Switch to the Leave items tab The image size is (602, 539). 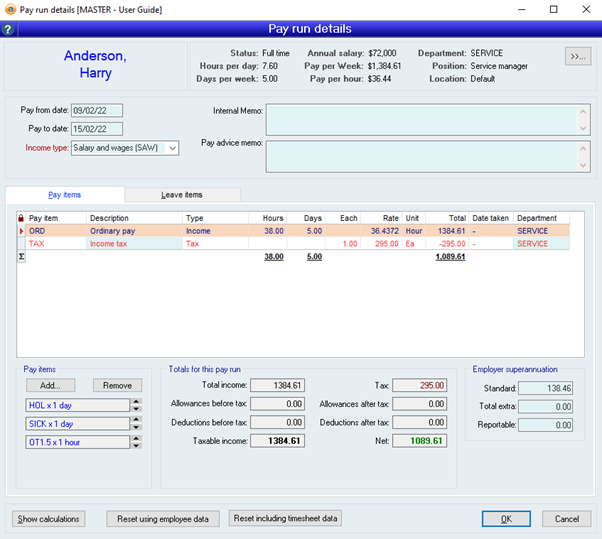click(x=182, y=194)
